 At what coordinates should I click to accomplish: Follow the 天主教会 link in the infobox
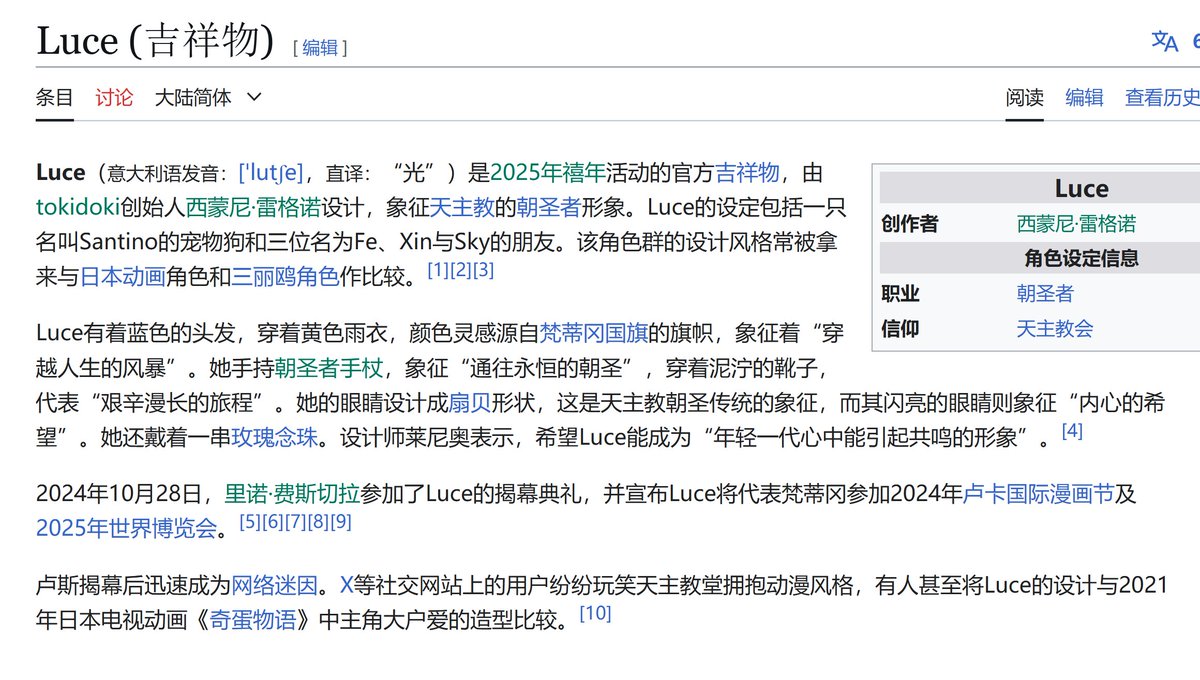[x=1054, y=327]
